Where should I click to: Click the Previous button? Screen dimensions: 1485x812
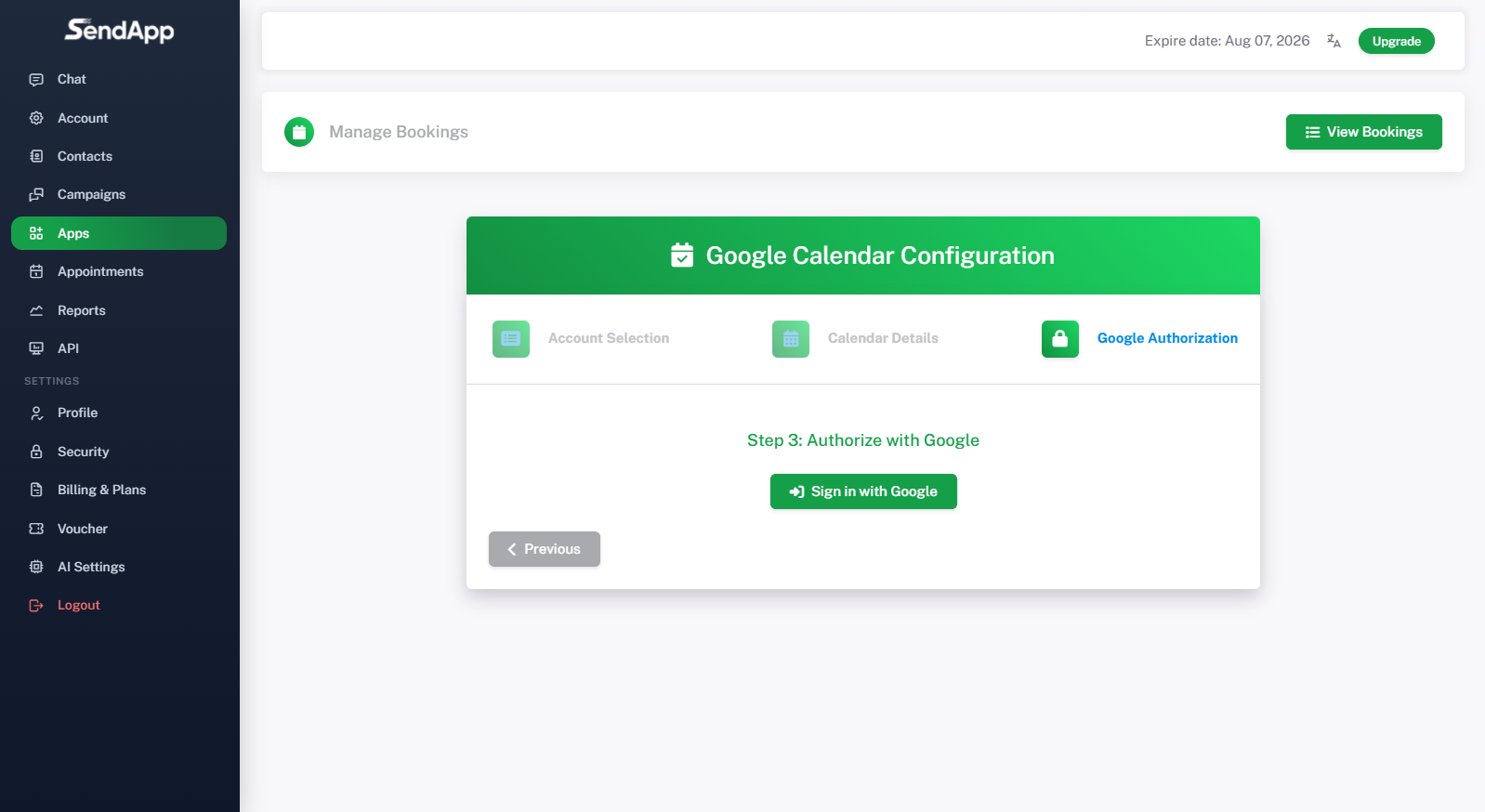point(545,549)
